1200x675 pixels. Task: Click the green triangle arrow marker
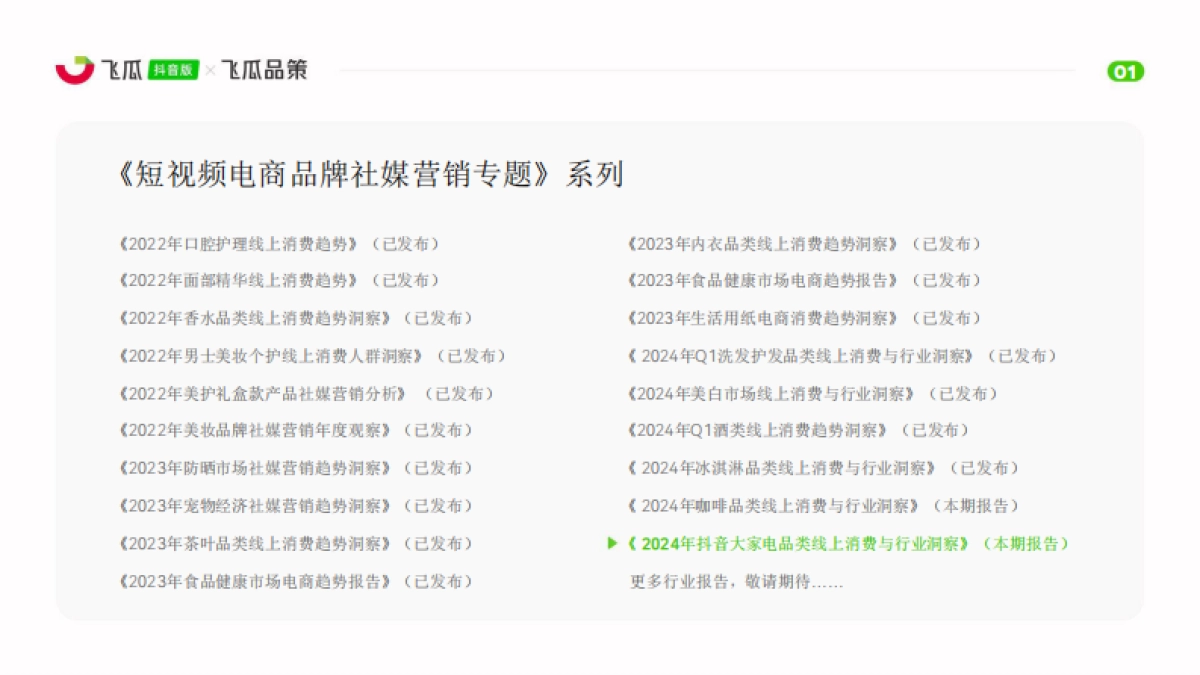[x=612, y=543]
